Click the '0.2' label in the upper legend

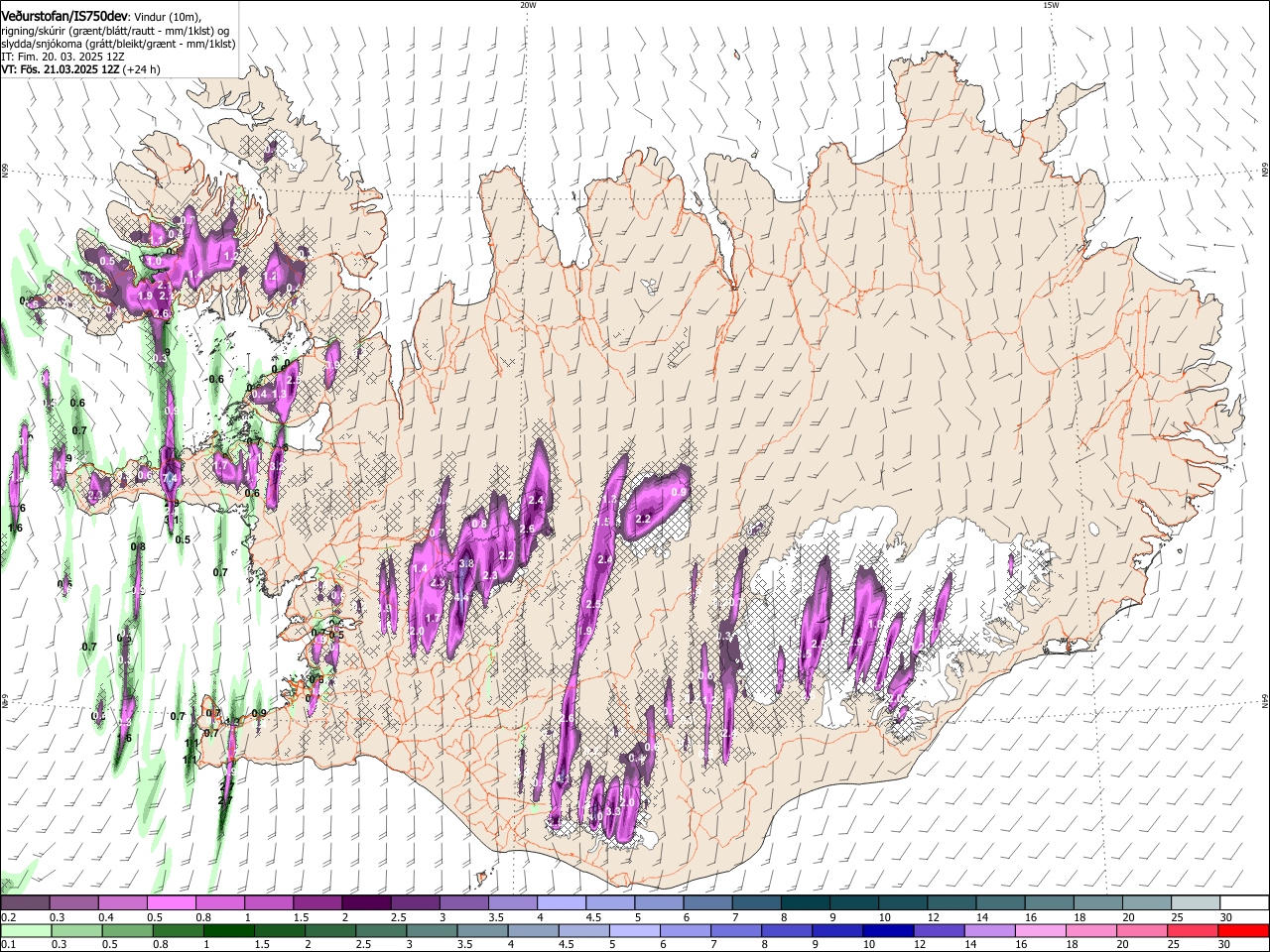click(9, 917)
